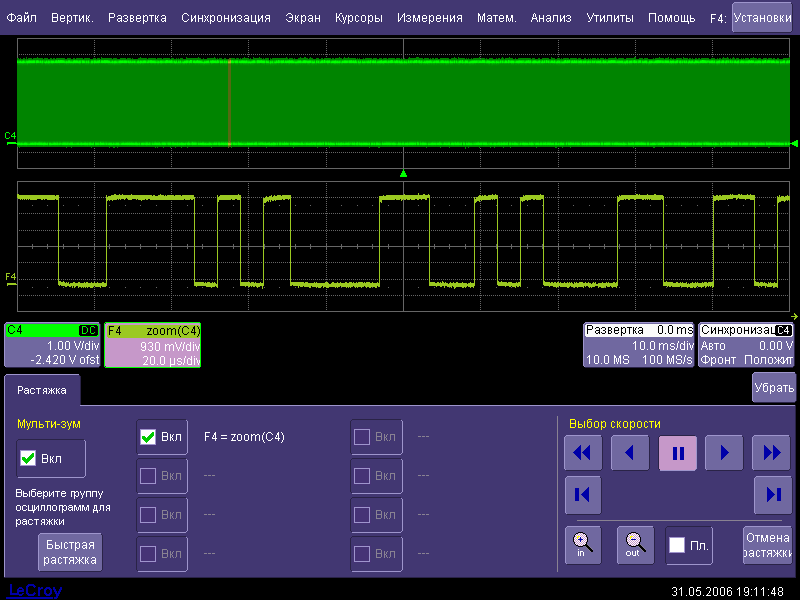Click the Убрать button
The image size is (800, 600).
(773, 387)
